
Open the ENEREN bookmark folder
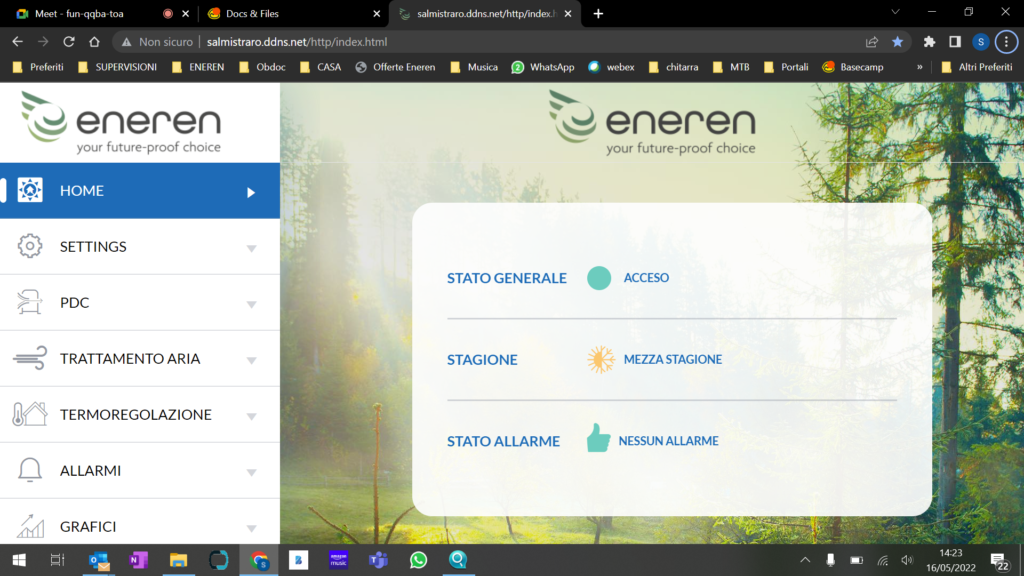(x=198, y=67)
